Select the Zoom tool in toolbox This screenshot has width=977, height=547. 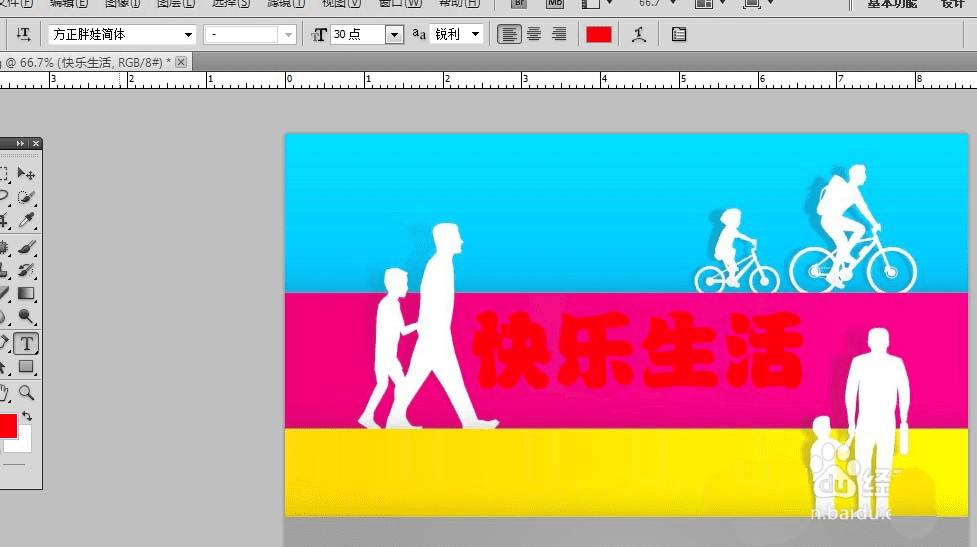tap(26, 392)
